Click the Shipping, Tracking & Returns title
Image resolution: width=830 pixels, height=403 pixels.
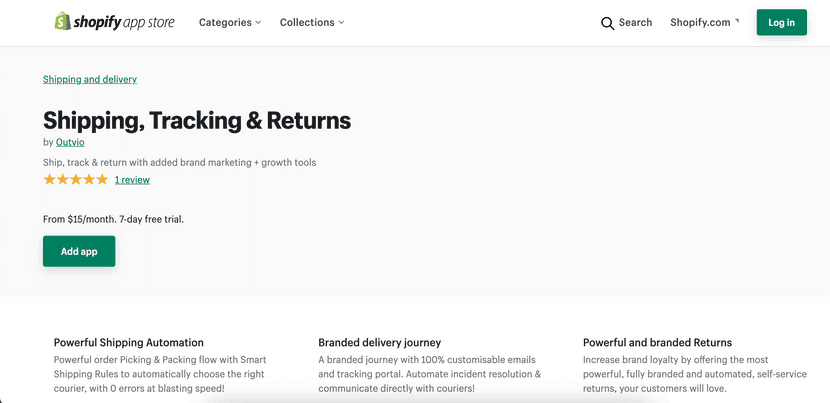click(197, 120)
